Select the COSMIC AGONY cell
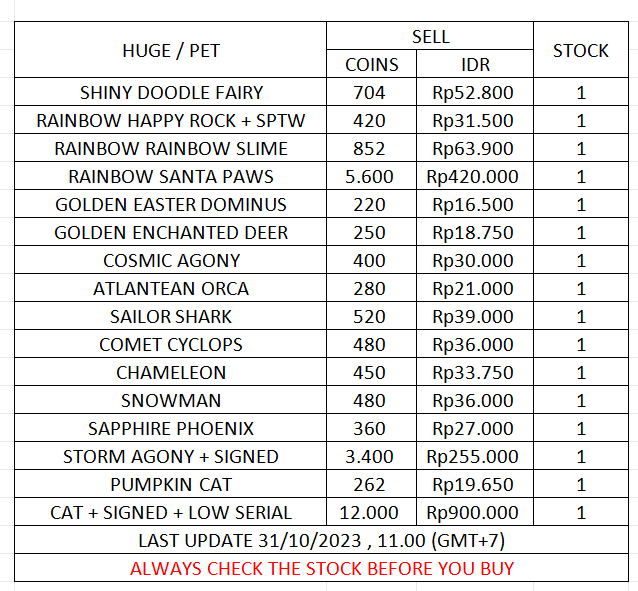Viewport: 638px width, 591px height. tap(171, 261)
